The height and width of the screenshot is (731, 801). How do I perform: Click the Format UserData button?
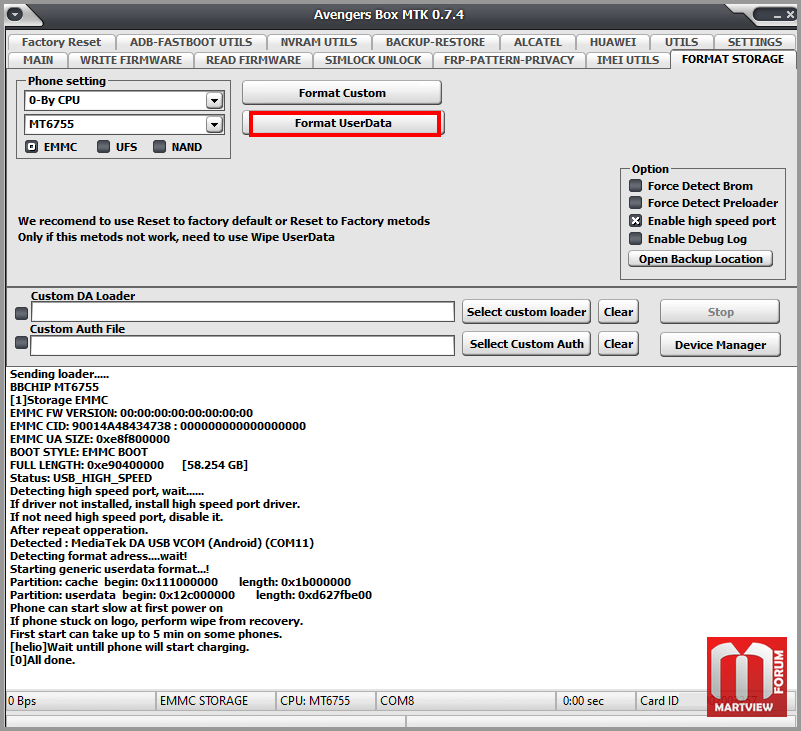(343, 123)
